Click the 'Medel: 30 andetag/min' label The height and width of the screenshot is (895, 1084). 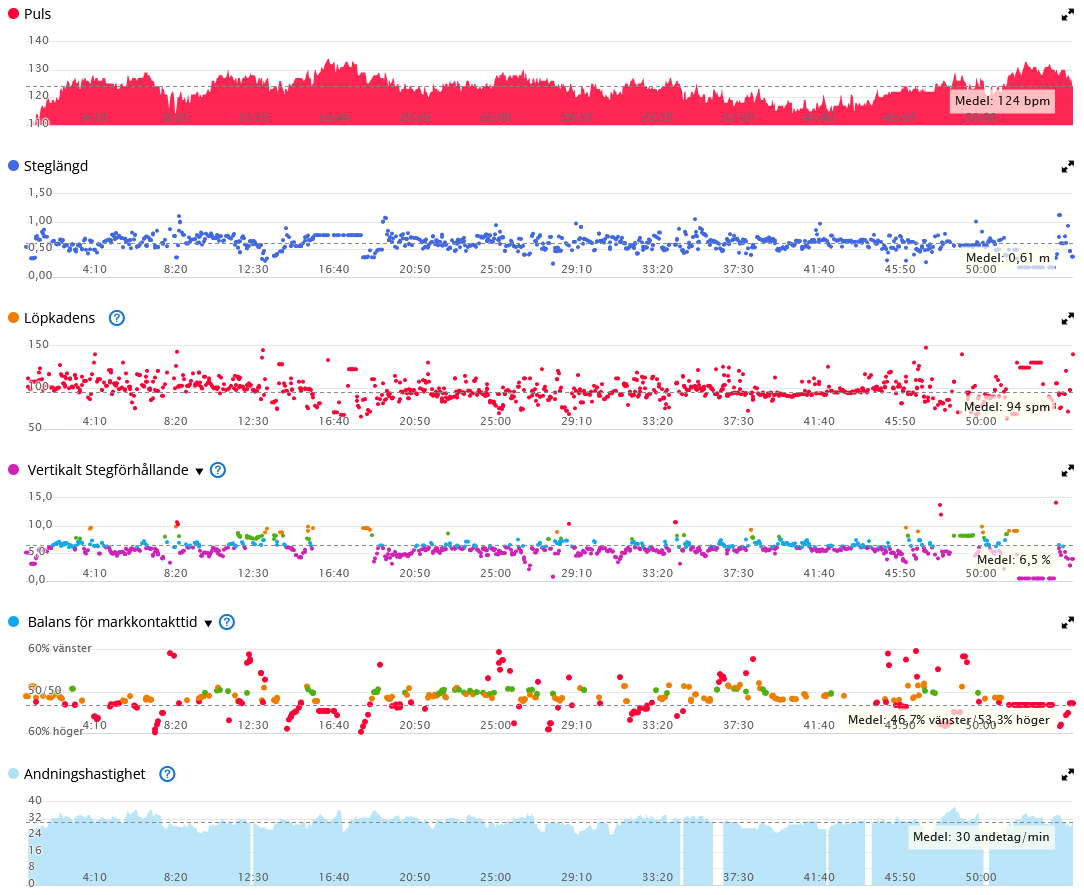coord(981,837)
